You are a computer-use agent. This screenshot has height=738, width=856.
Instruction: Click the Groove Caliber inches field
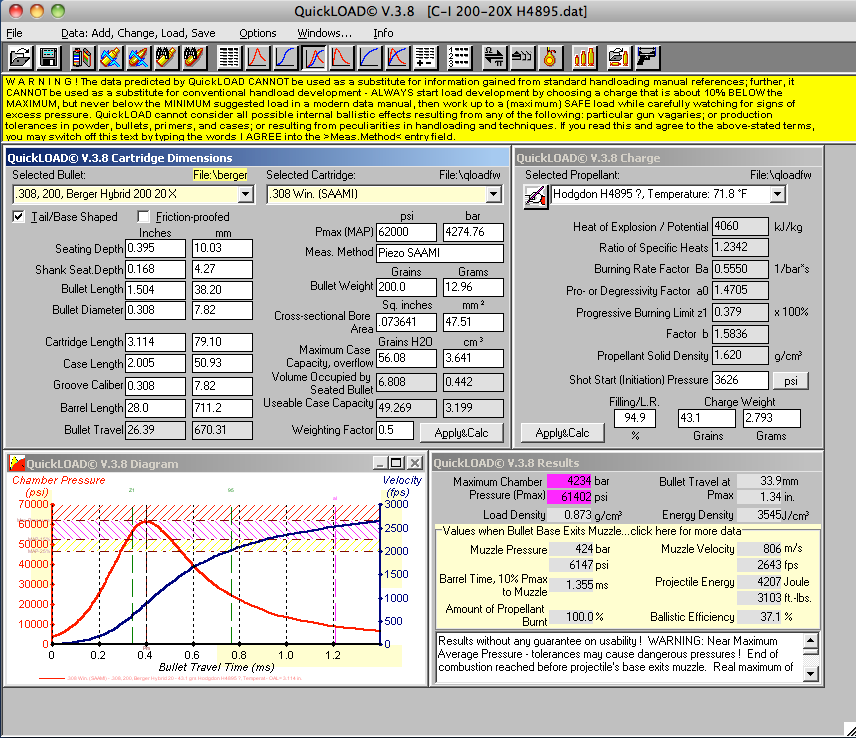[155, 386]
